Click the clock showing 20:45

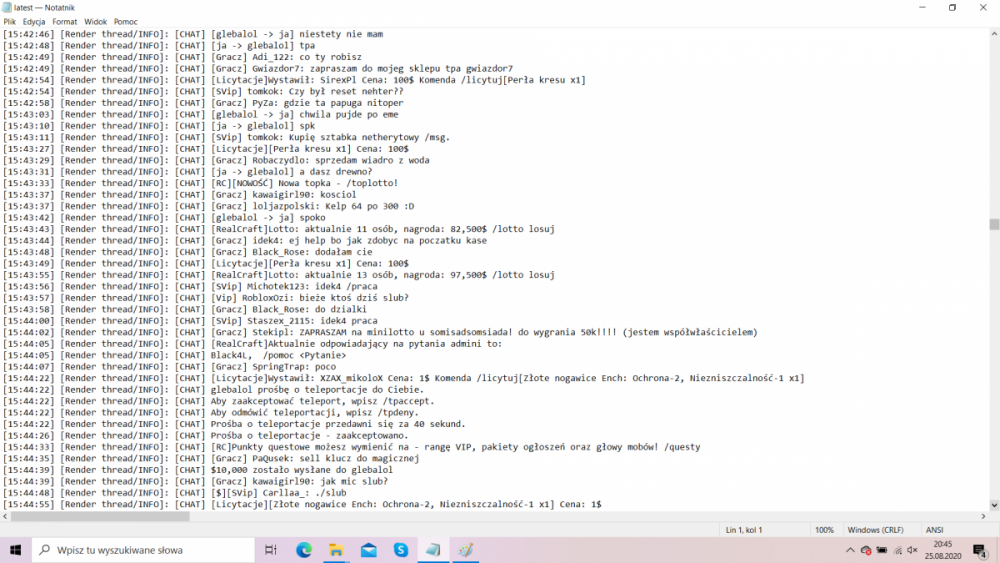pos(945,550)
